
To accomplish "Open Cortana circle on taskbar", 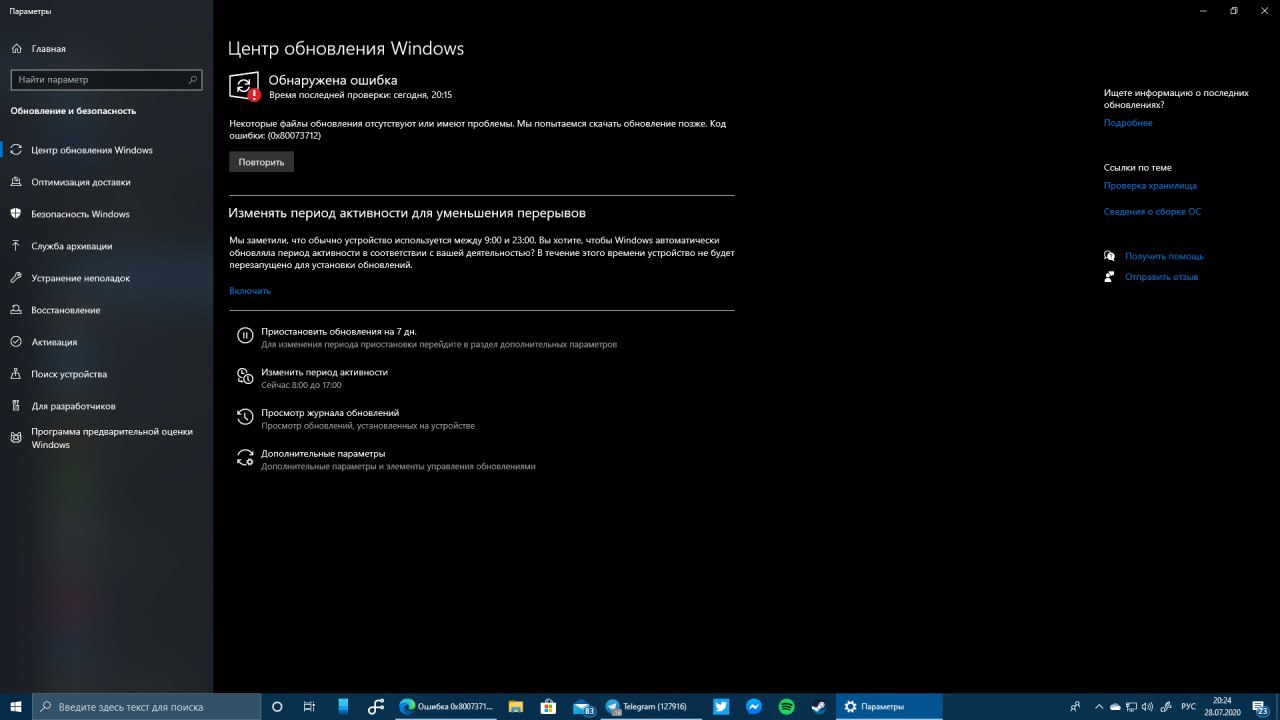I will tap(277, 706).
